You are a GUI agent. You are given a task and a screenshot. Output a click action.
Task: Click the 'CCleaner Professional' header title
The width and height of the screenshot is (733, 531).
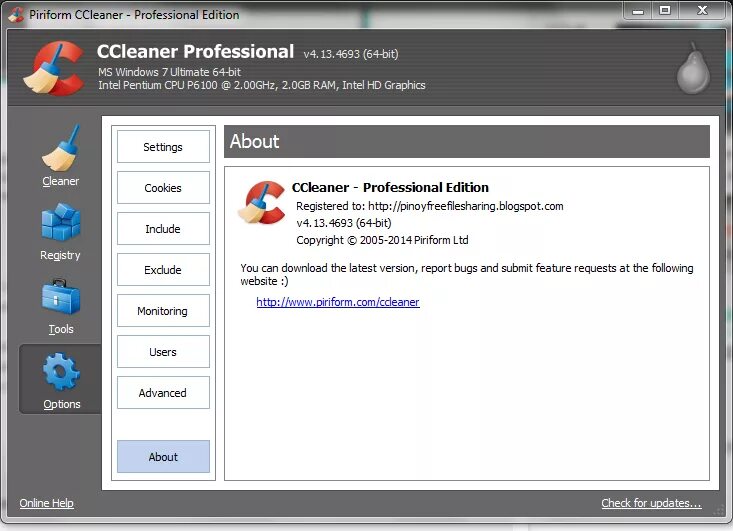(x=195, y=51)
